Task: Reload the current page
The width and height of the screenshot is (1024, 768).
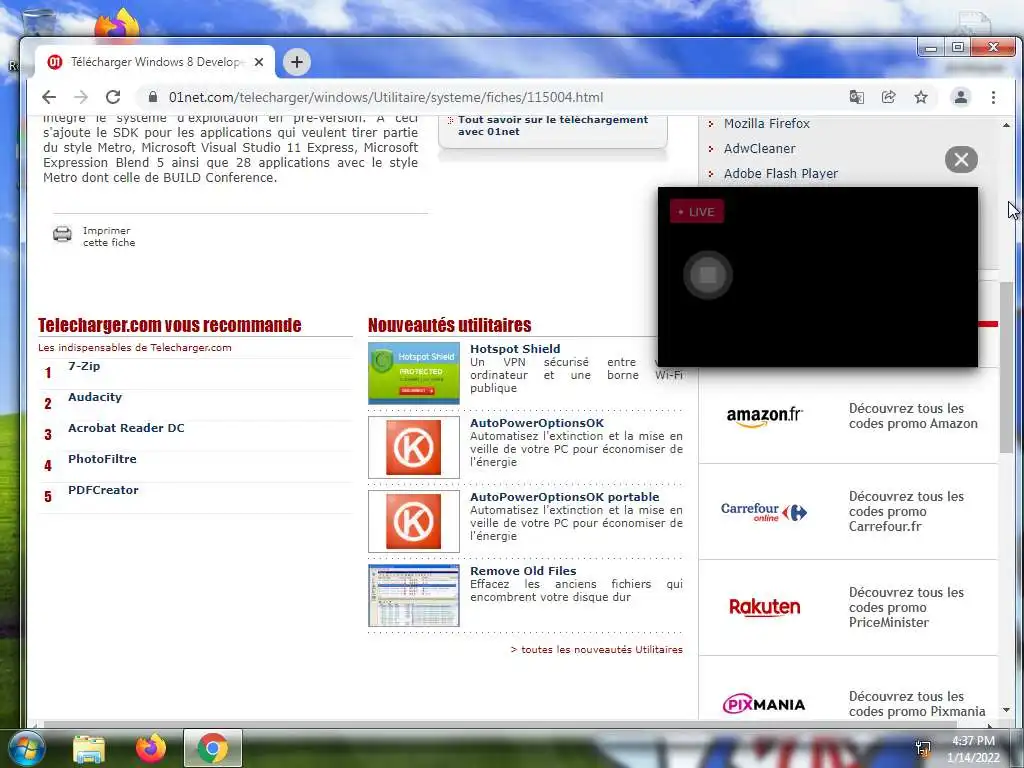Action: coord(113,97)
